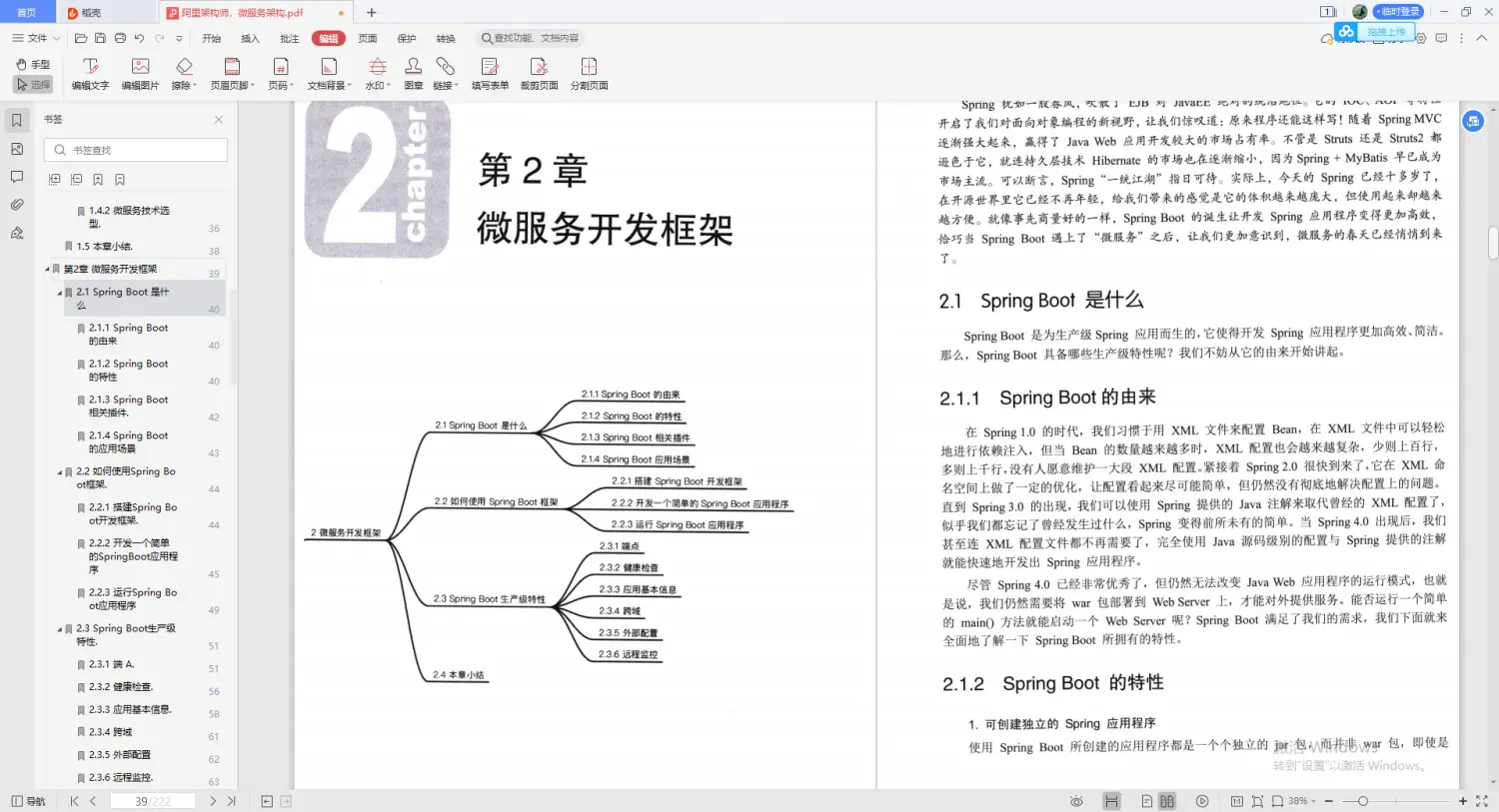This screenshot has height=812, width=1499.
Task: Open a new tab with plus button
Action: (372, 12)
